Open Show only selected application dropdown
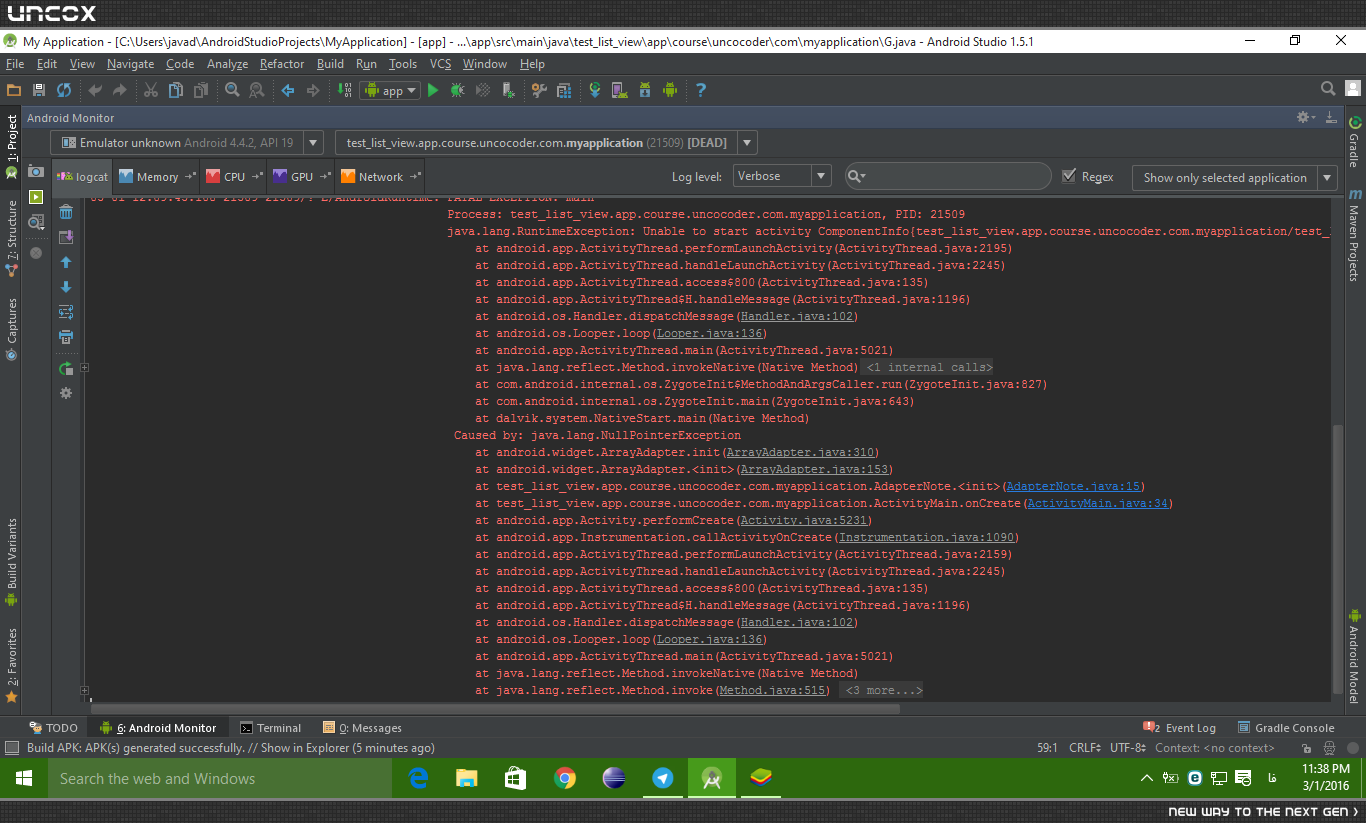Screen dimensions: 1366x823 click(1234, 177)
